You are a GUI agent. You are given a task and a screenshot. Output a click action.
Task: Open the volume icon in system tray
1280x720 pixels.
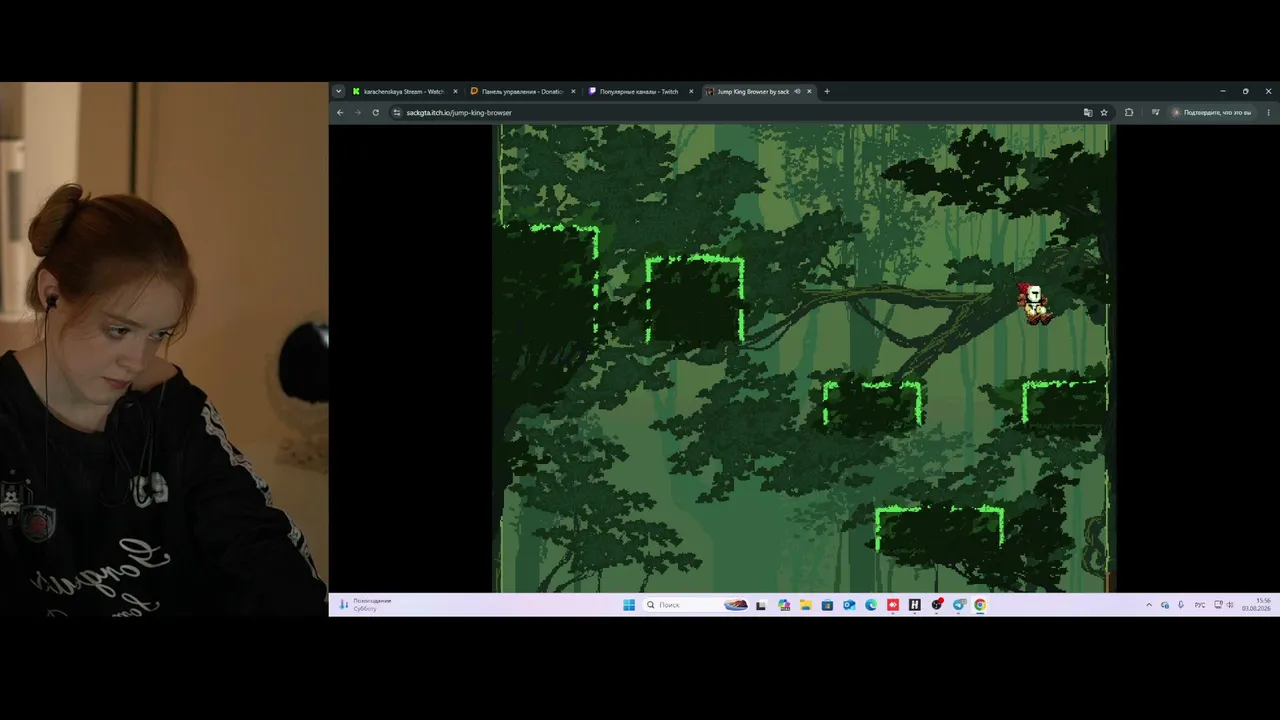[x=1229, y=605]
